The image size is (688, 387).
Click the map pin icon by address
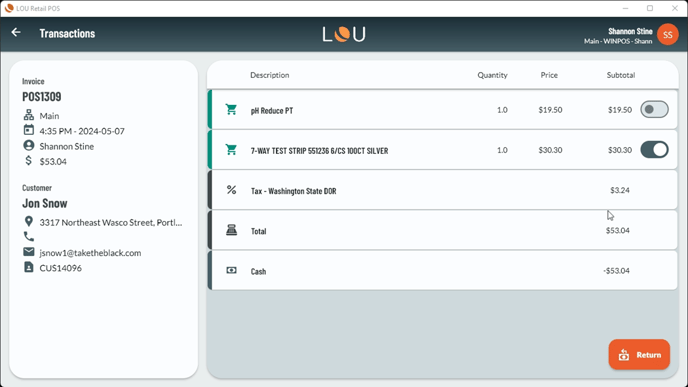29,222
